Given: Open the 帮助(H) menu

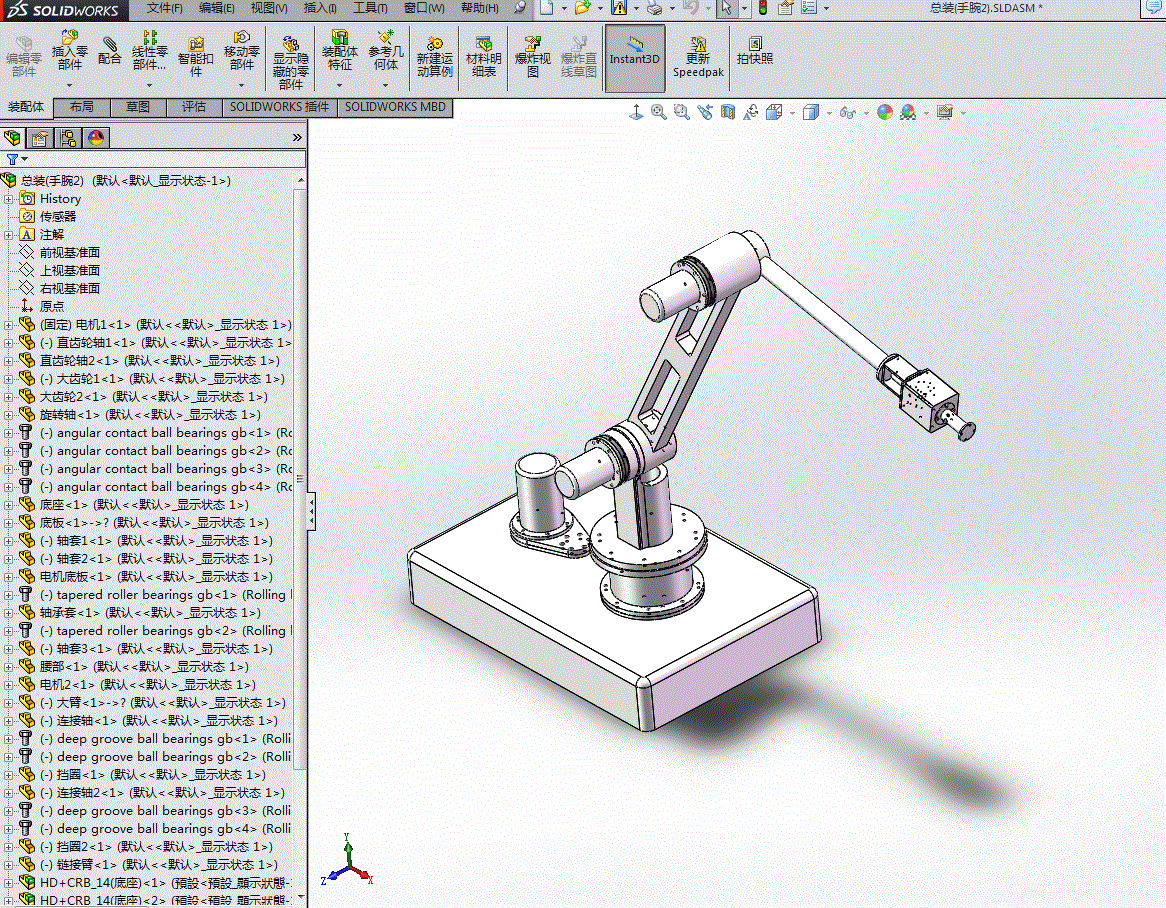Looking at the screenshot, I should [x=480, y=8].
